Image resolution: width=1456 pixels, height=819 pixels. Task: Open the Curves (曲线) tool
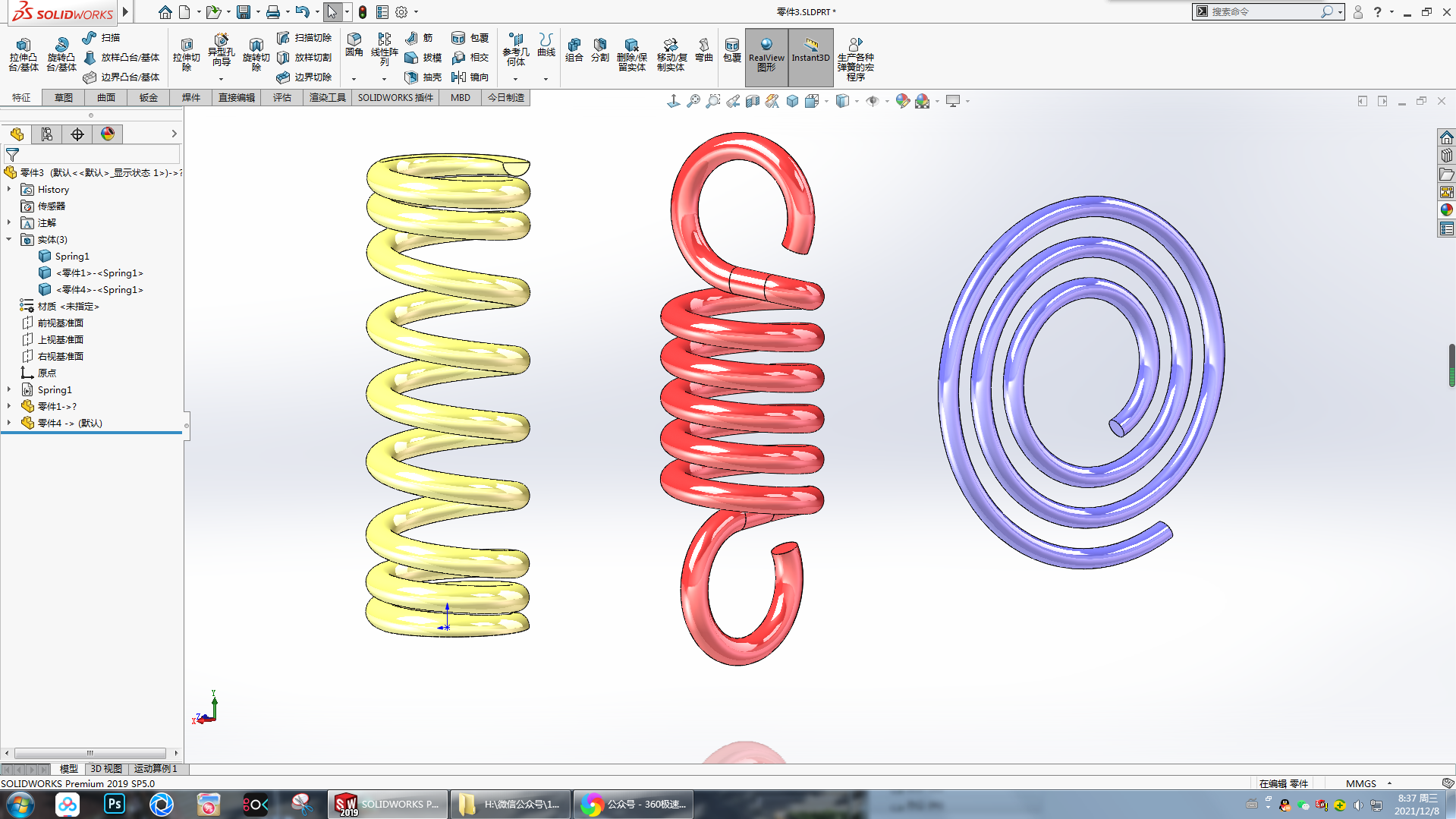pos(546,45)
